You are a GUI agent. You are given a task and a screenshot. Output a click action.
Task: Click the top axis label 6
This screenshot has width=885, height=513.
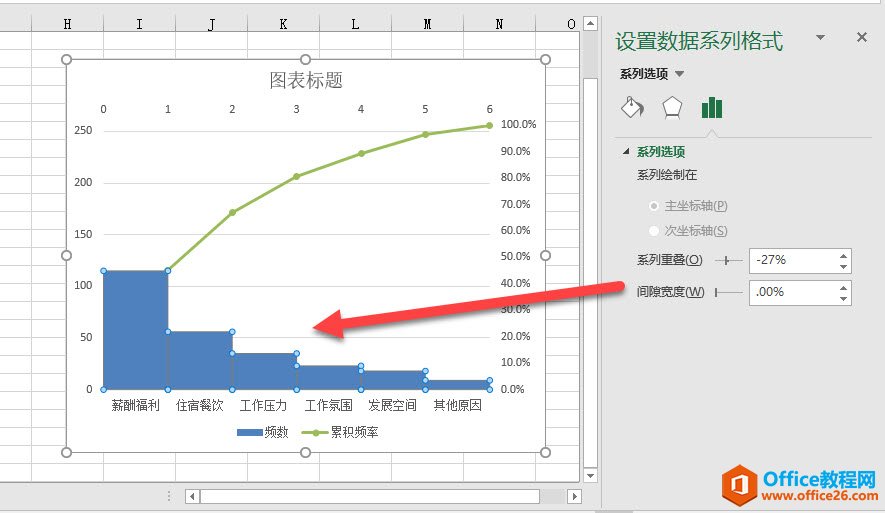point(489,109)
